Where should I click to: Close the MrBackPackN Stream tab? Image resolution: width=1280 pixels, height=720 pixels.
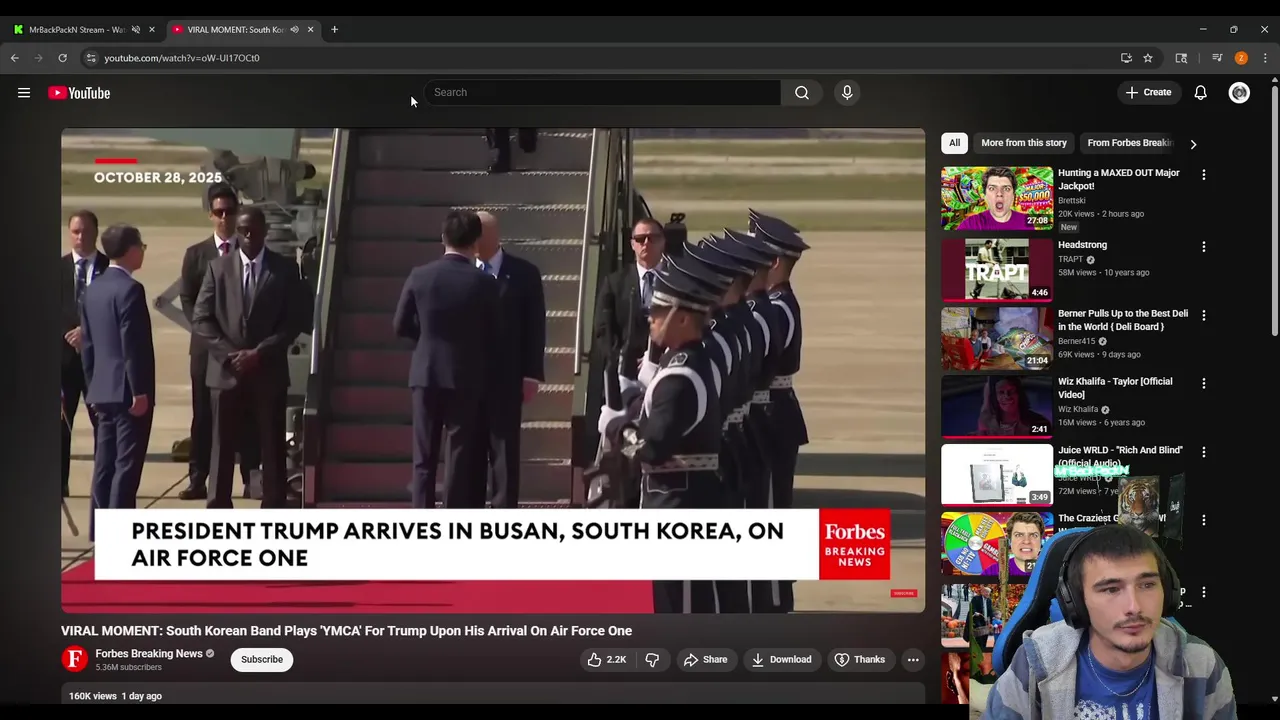click(152, 30)
